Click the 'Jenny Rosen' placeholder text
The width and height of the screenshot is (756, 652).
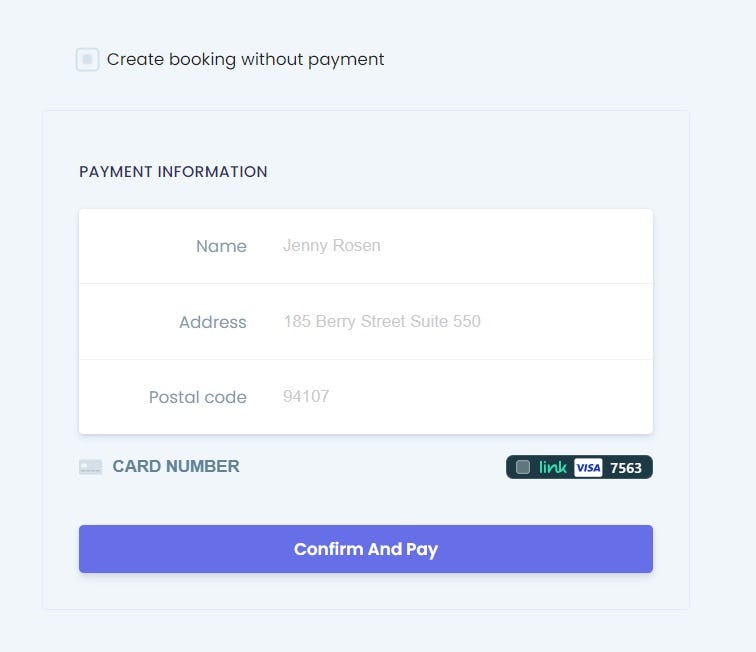click(331, 246)
